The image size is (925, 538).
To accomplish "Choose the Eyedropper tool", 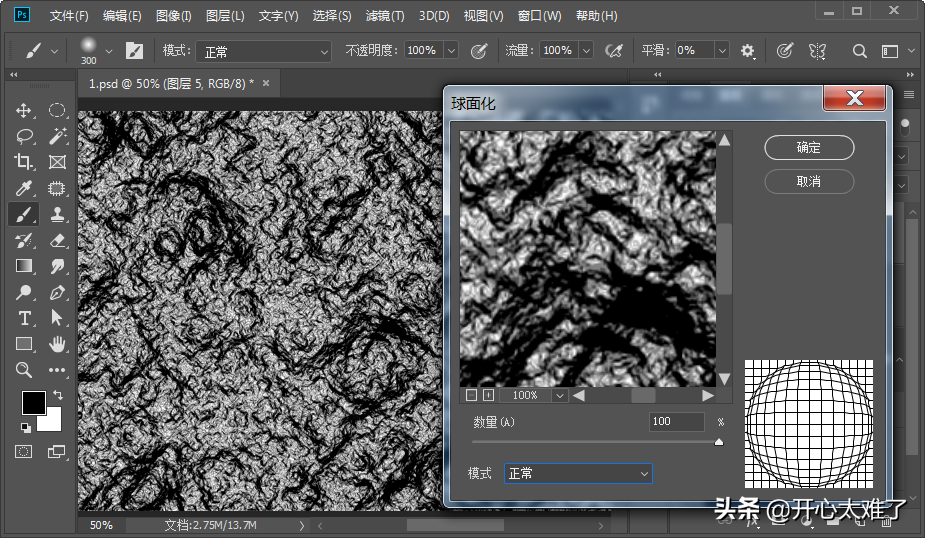I will point(24,188).
